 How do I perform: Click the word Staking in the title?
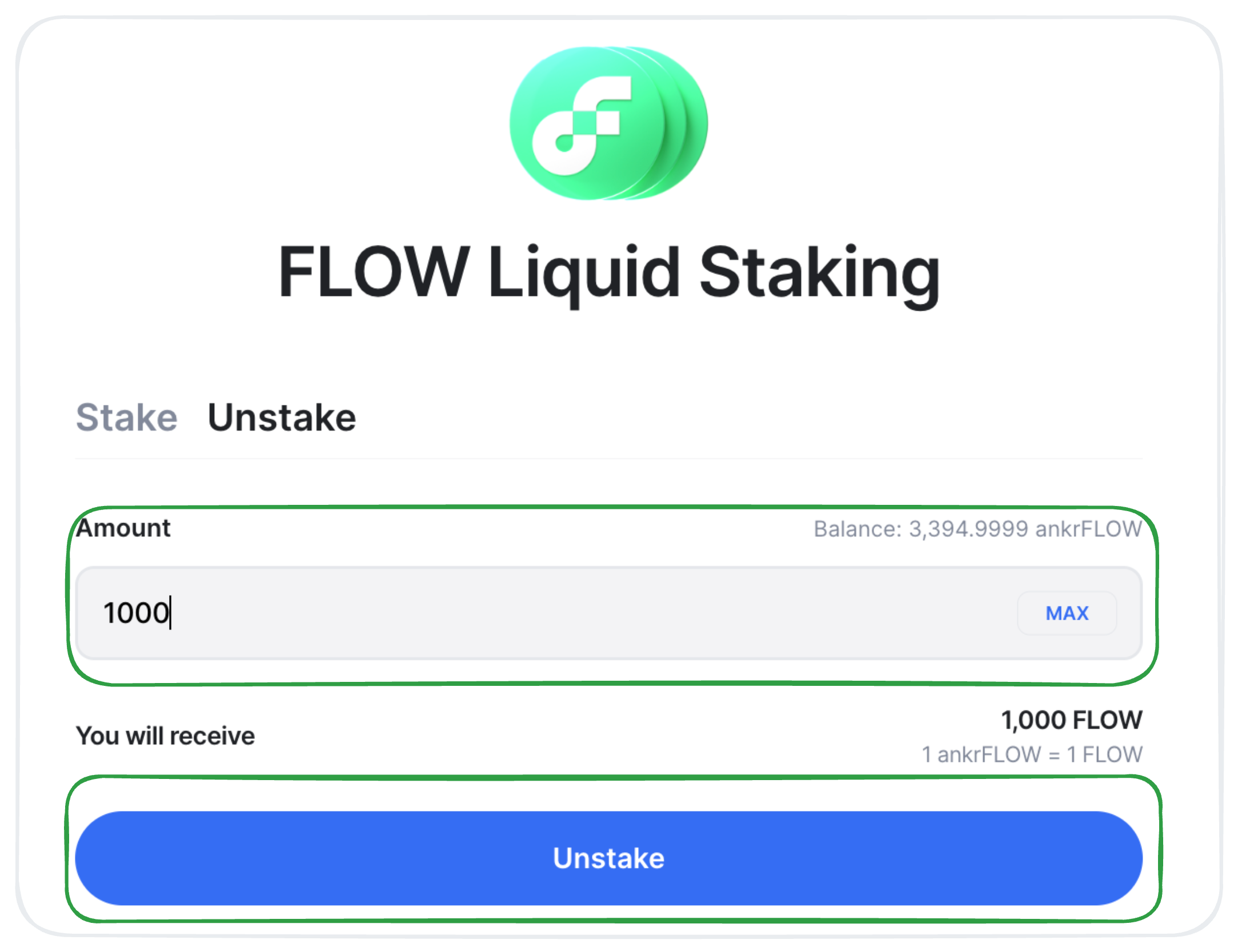click(820, 274)
